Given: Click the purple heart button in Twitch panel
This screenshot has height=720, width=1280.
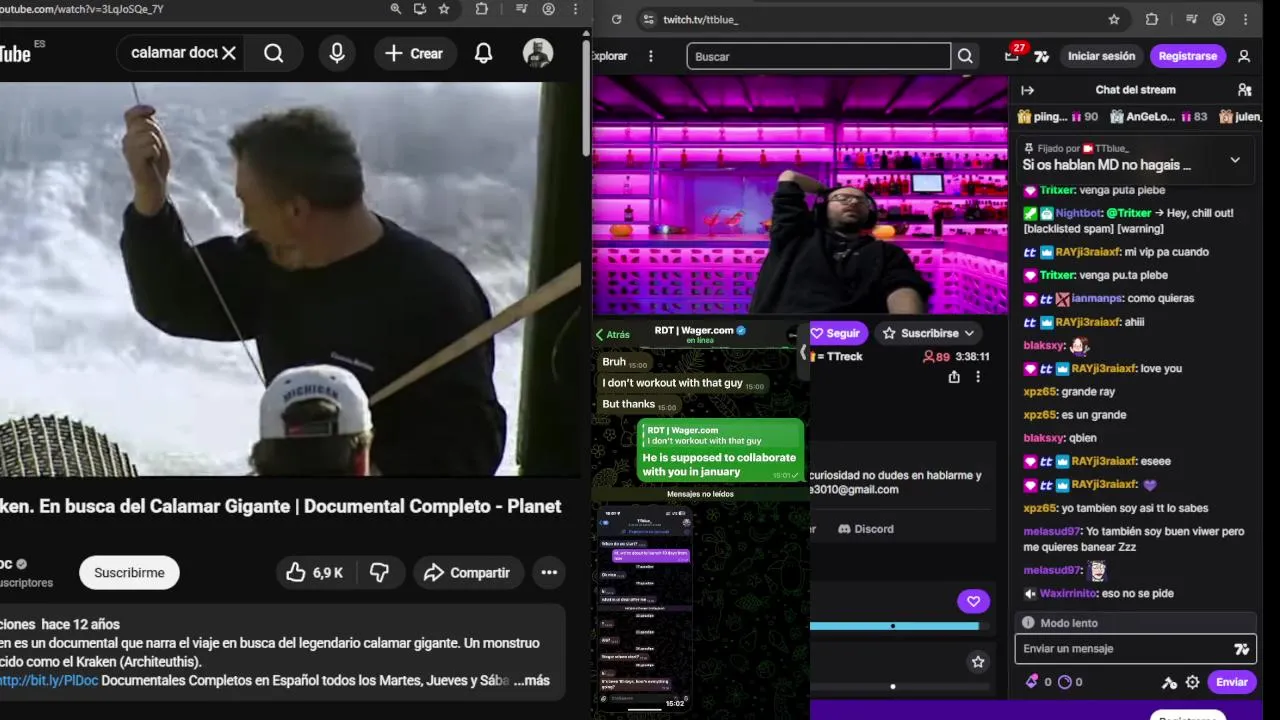Looking at the screenshot, I should click(x=973, y=601).
